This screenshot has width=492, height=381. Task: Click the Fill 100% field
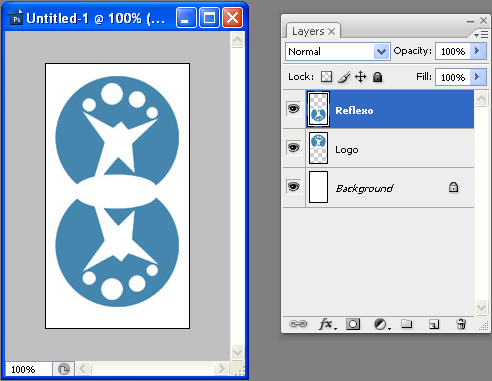pos(453,77)
